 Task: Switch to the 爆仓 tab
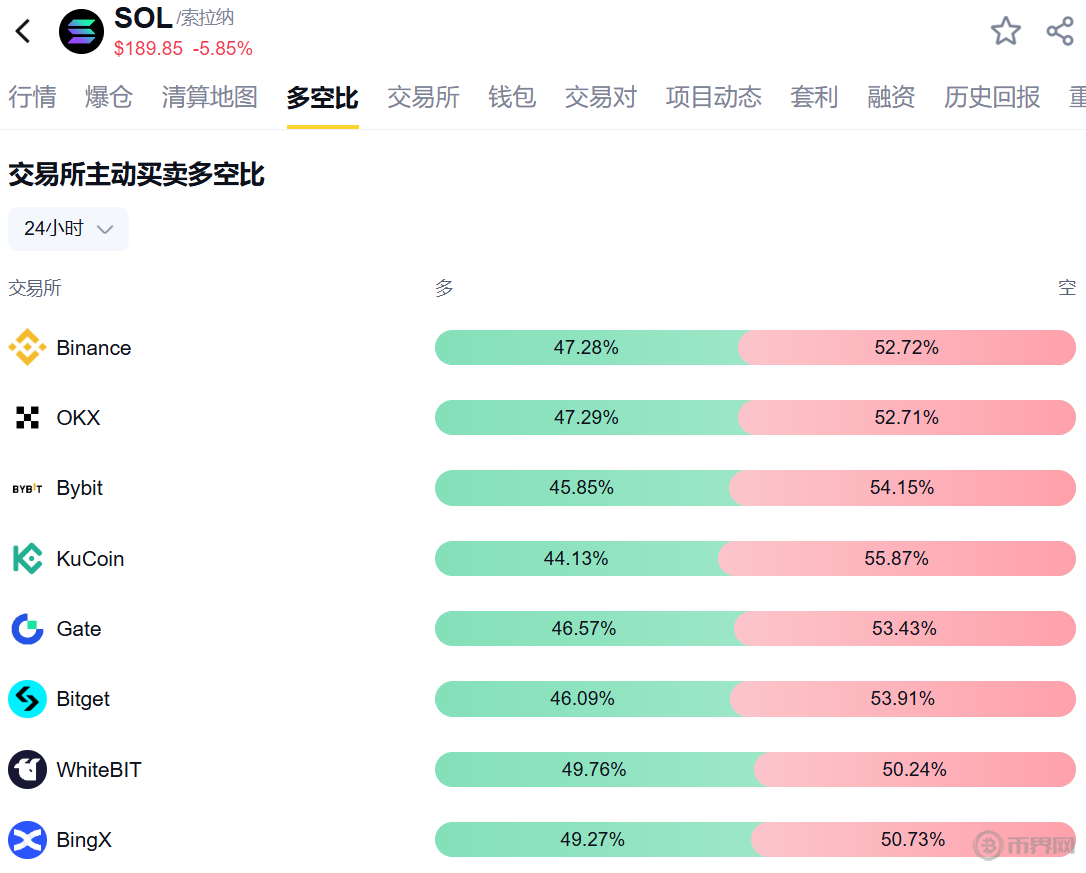tap(109, 97)
